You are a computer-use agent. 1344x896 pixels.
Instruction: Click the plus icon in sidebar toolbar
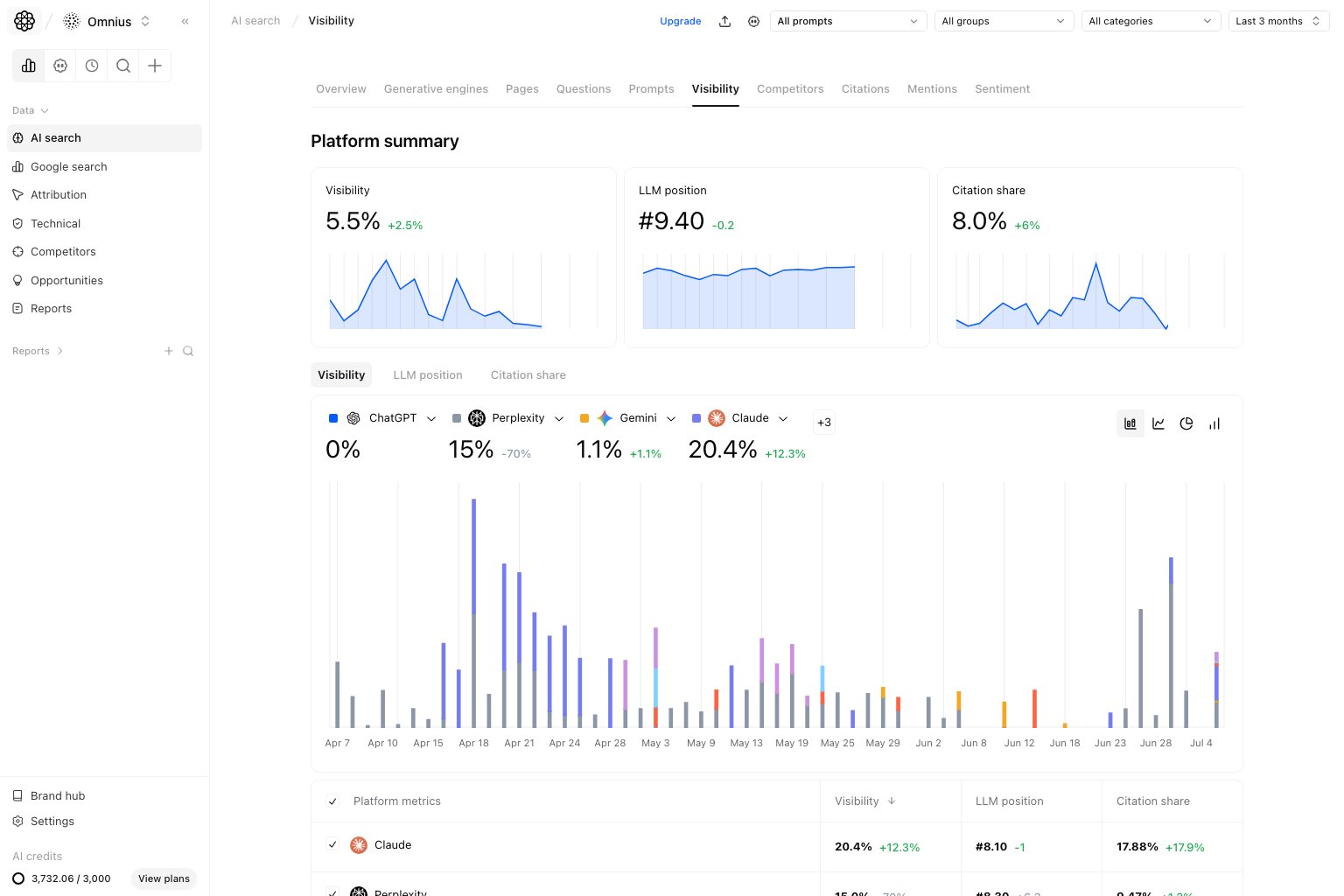(x=155, y=66)
